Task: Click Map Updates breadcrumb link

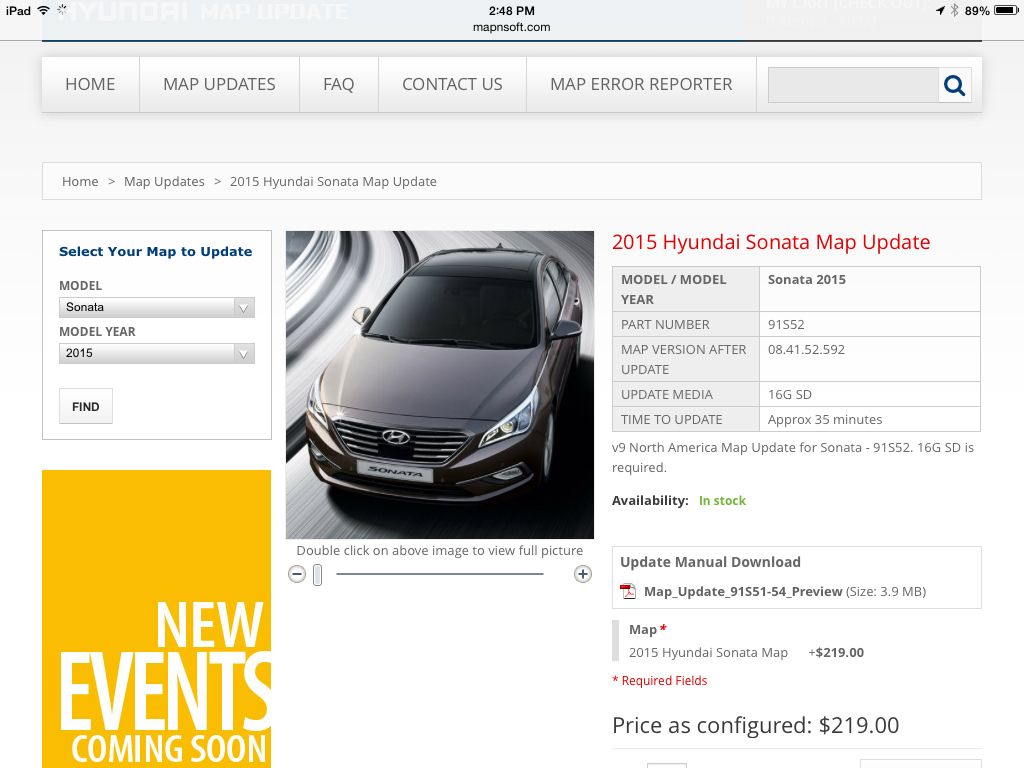Action: pos(164,182)
